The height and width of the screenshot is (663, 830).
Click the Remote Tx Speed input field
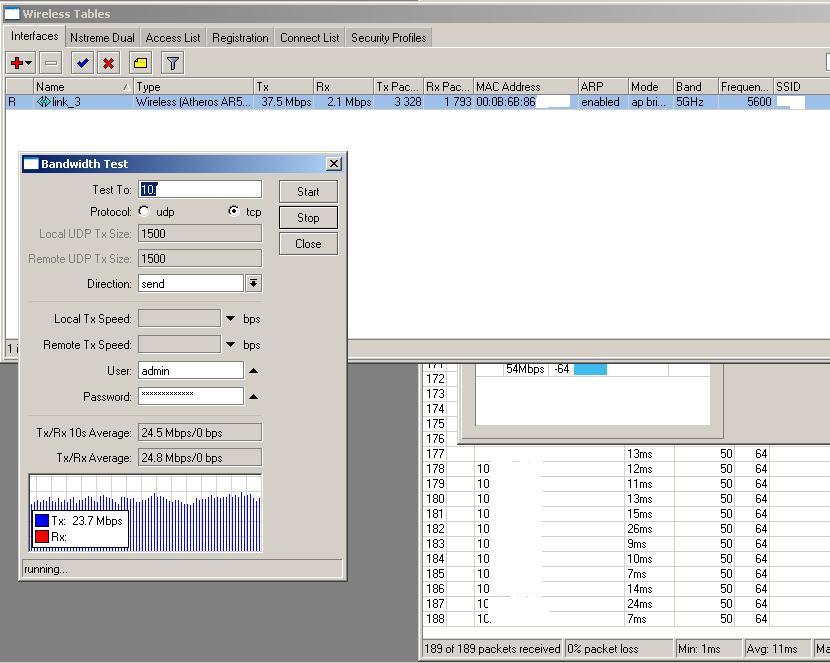(x=179, y=344)
